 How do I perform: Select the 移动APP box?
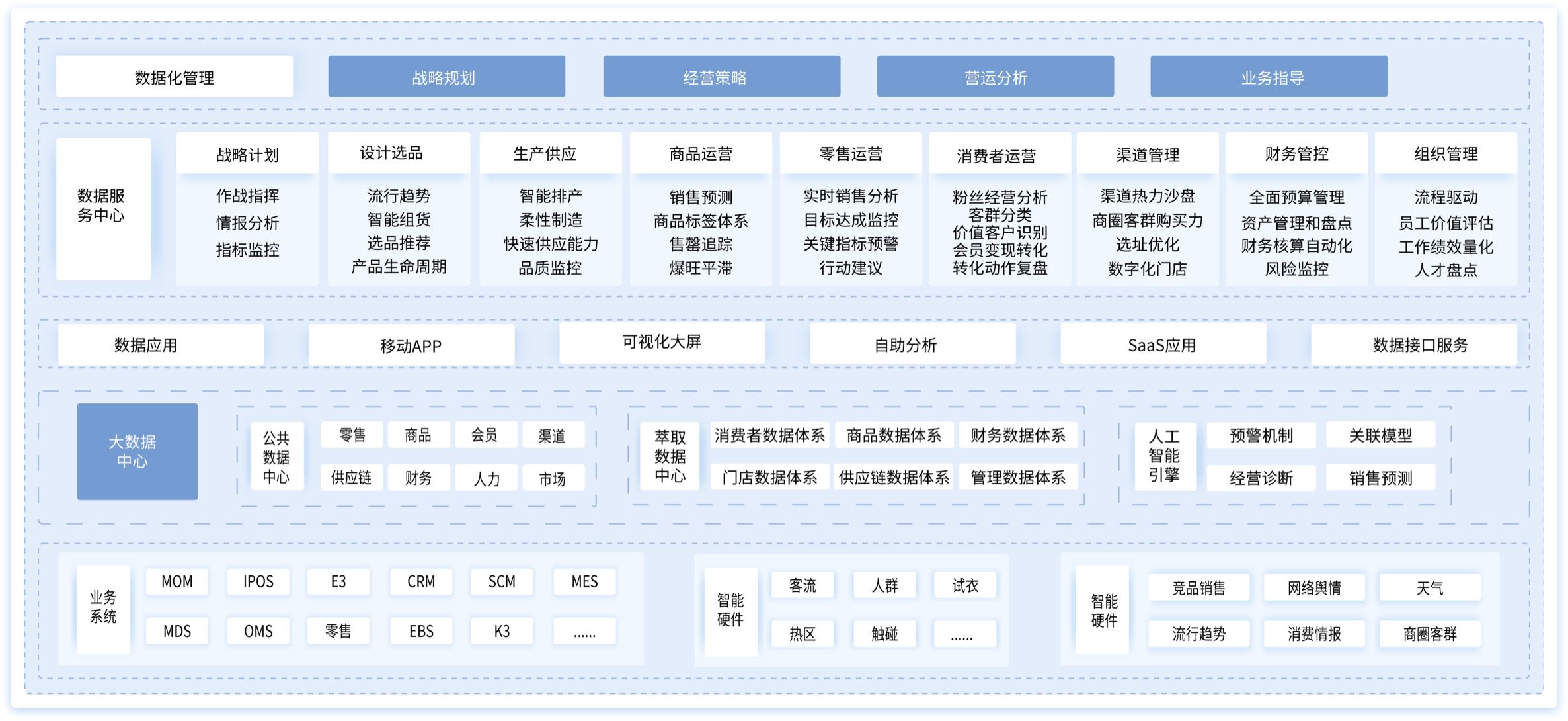coord(411,345)
